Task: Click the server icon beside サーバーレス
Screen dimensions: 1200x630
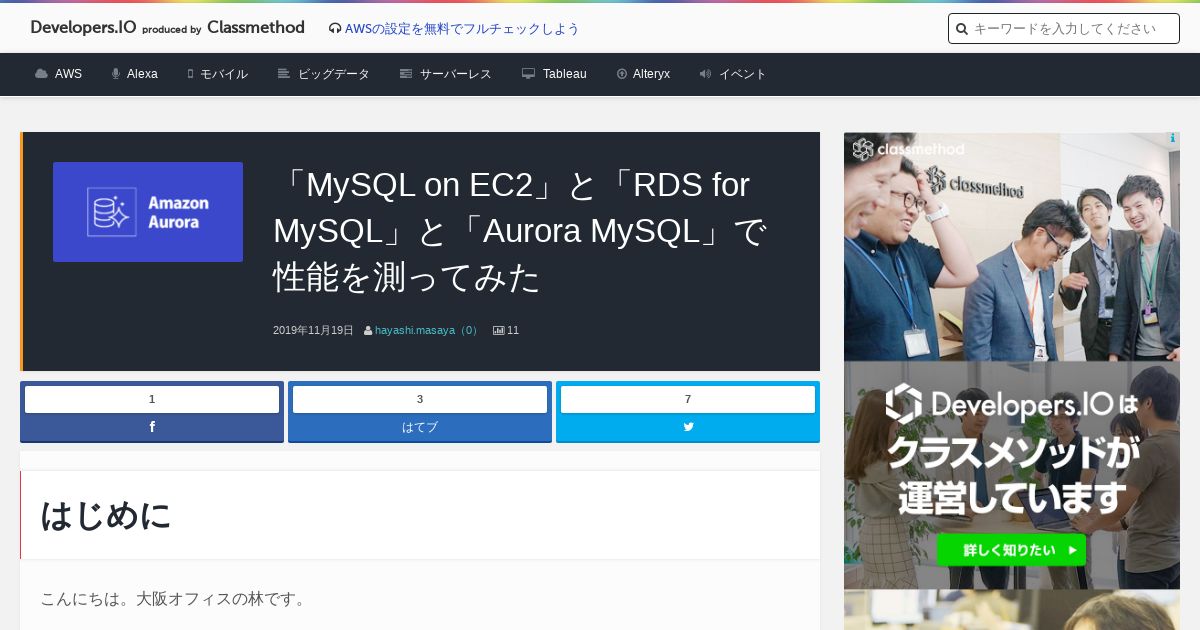Action: point(406,74)
